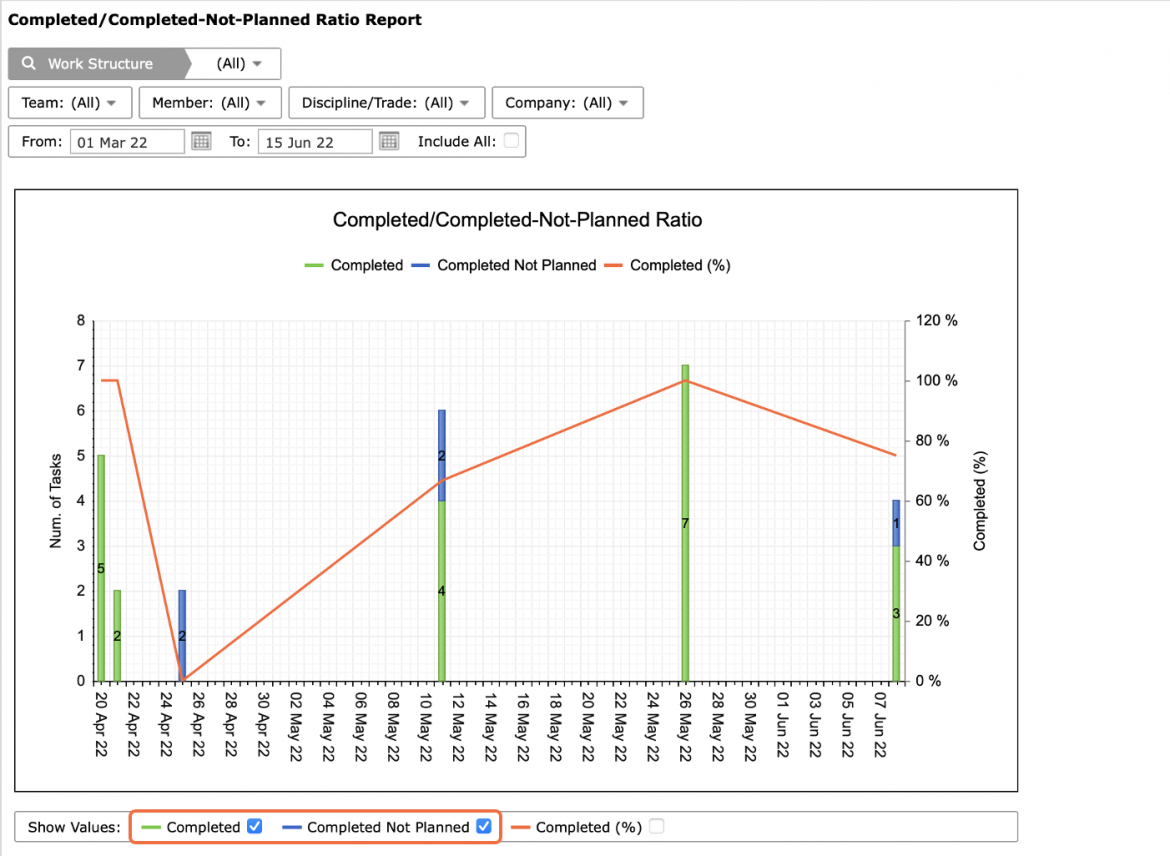
Task: Open the From date calendar picker
Action: (201, 141)
